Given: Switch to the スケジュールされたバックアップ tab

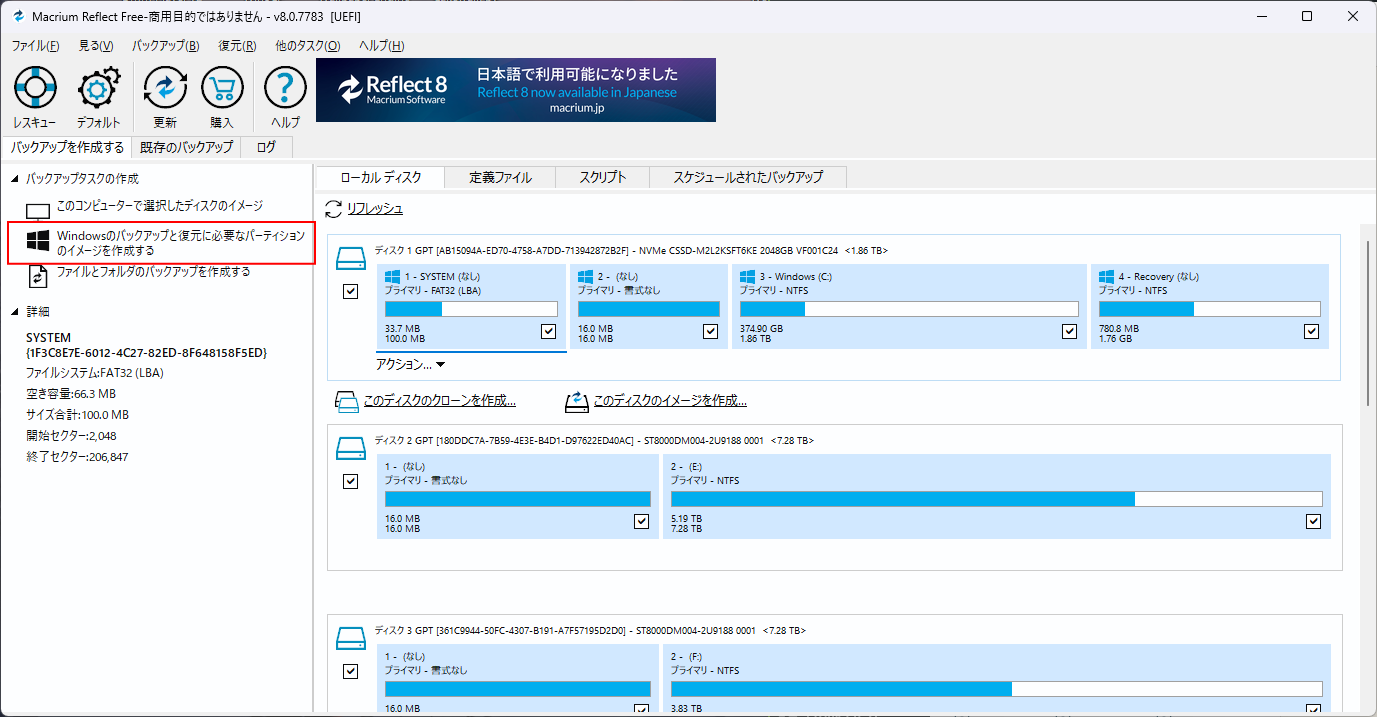Looking at the screenshot, I should [x=748, y=177].
